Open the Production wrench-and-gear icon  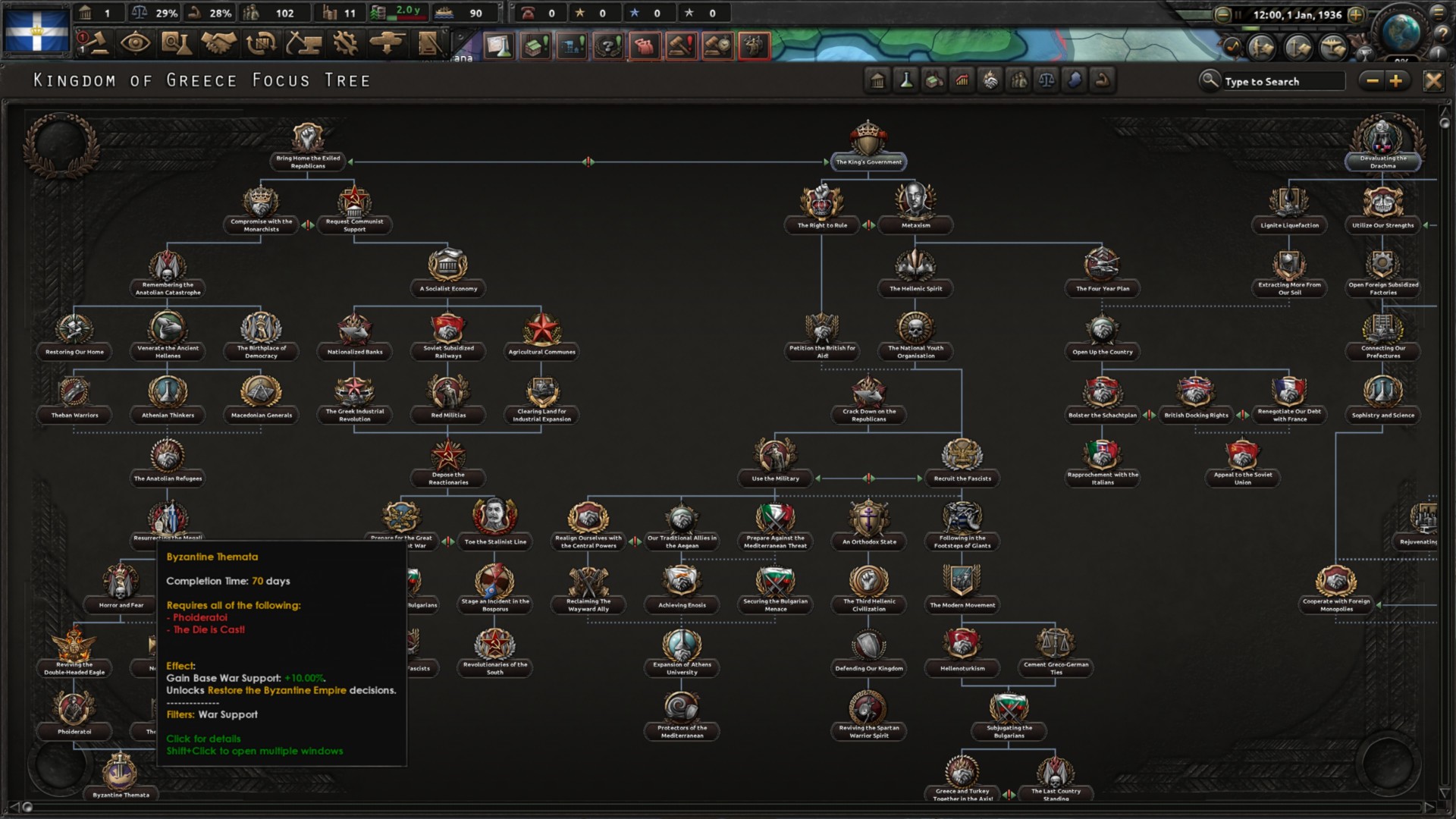click(345, 44)
